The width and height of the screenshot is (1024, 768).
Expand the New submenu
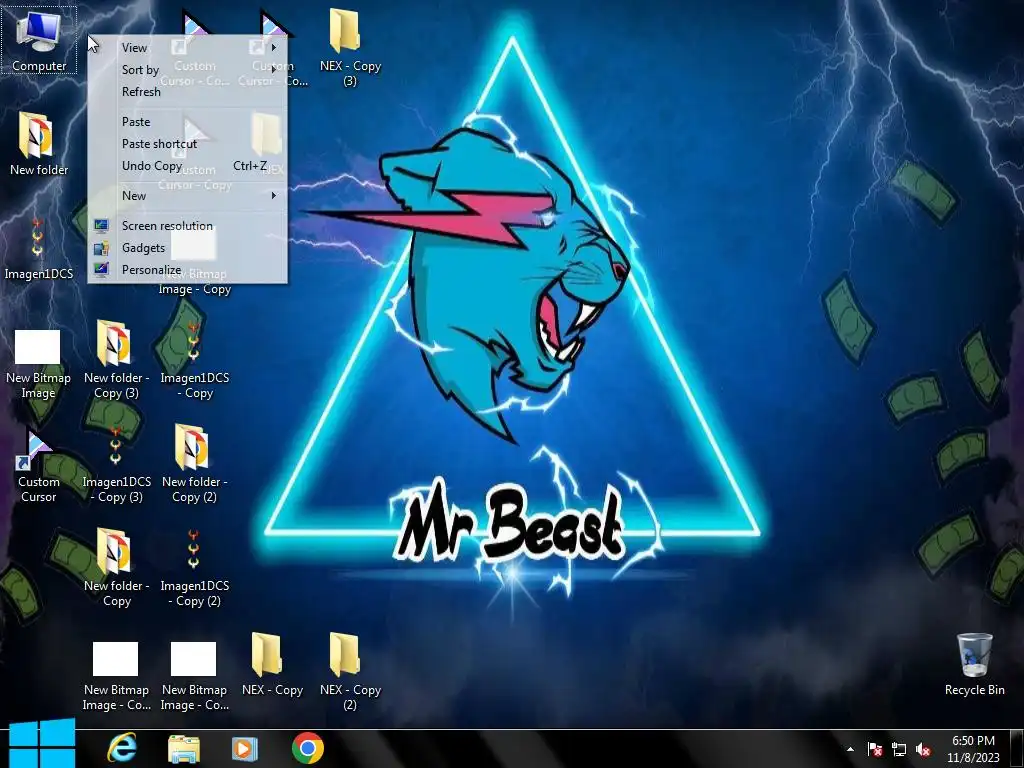pyautogui.click(x=187, y=196)
